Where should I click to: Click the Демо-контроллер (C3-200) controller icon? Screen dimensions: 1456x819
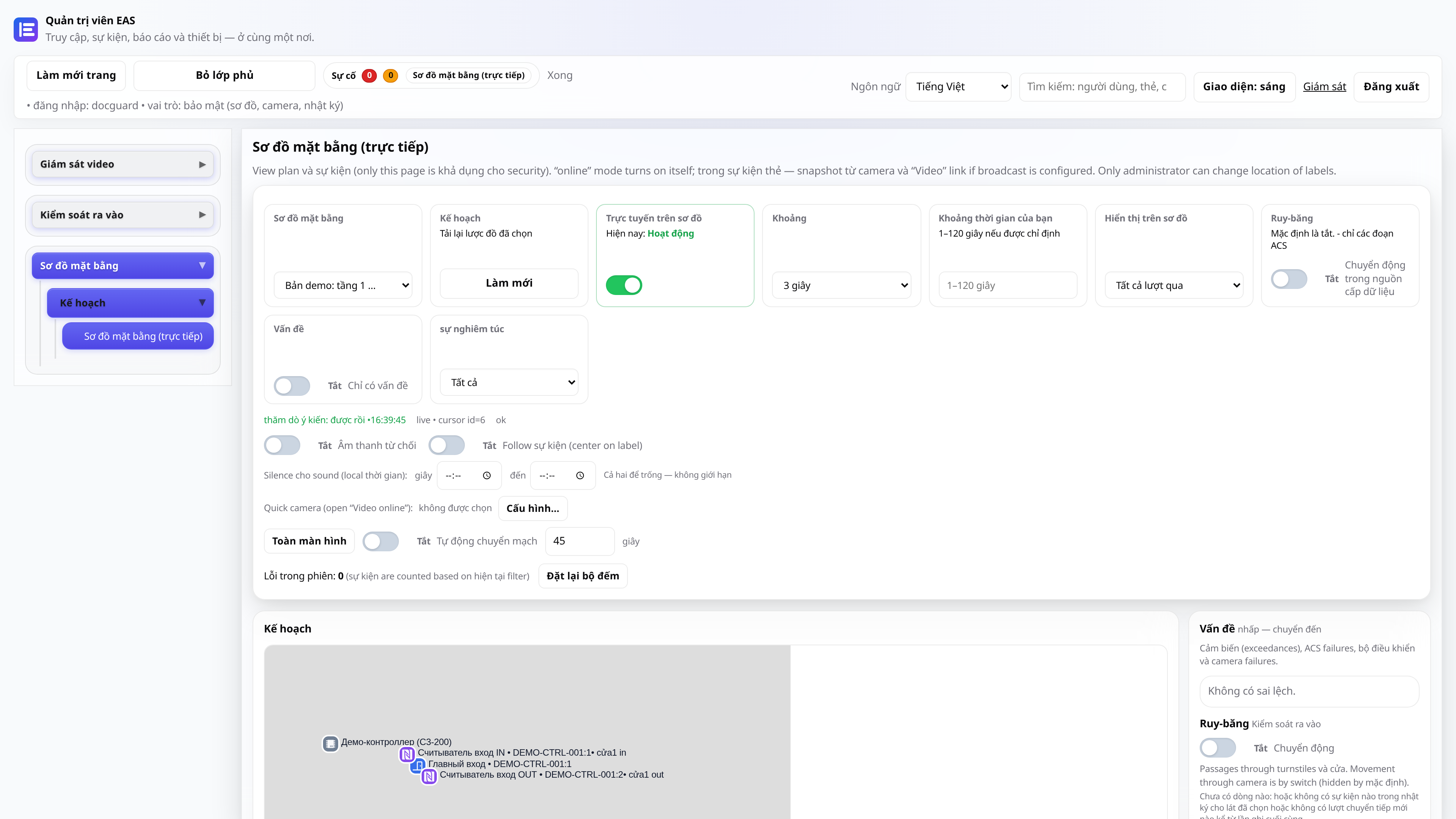click(x=331, y=743)
